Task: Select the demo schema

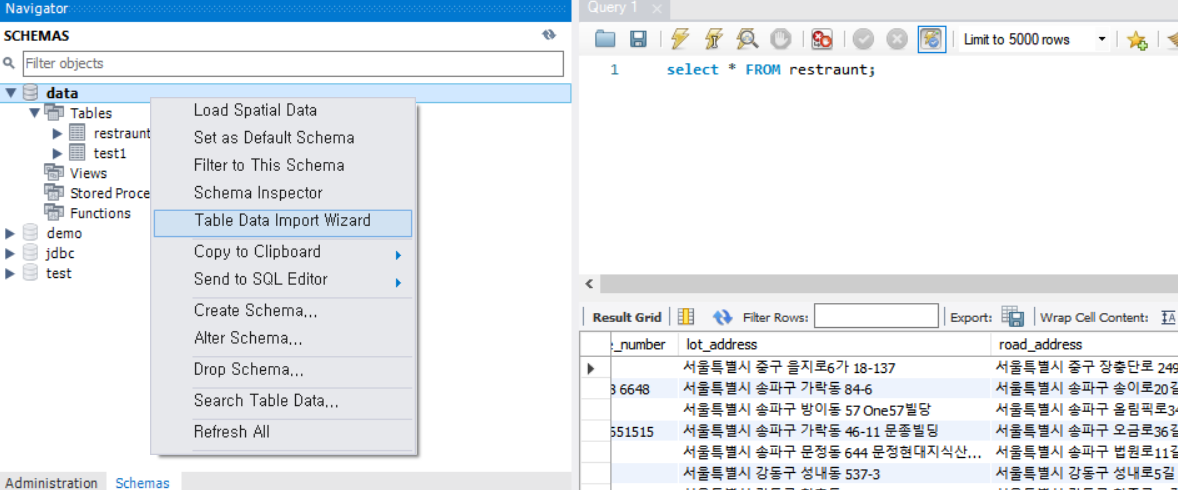Action: 64,234
